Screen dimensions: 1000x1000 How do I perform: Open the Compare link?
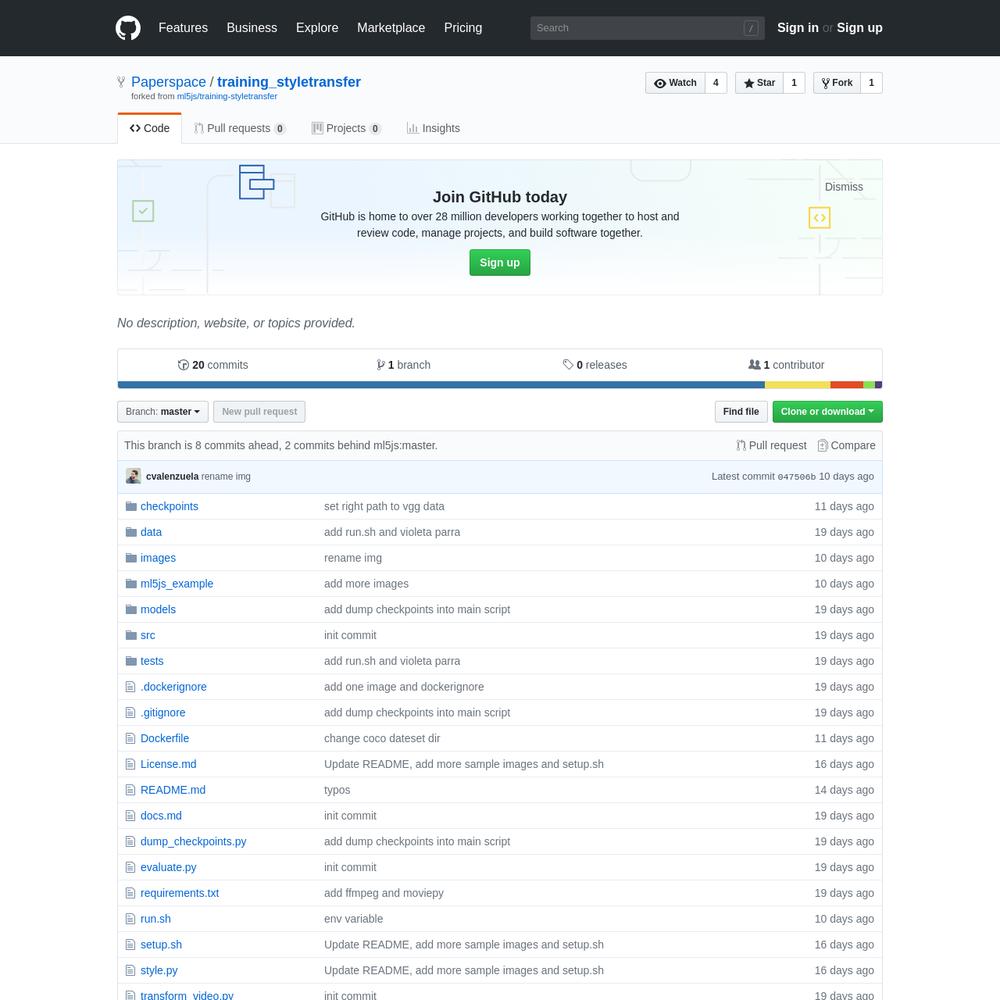click(846, 446)
